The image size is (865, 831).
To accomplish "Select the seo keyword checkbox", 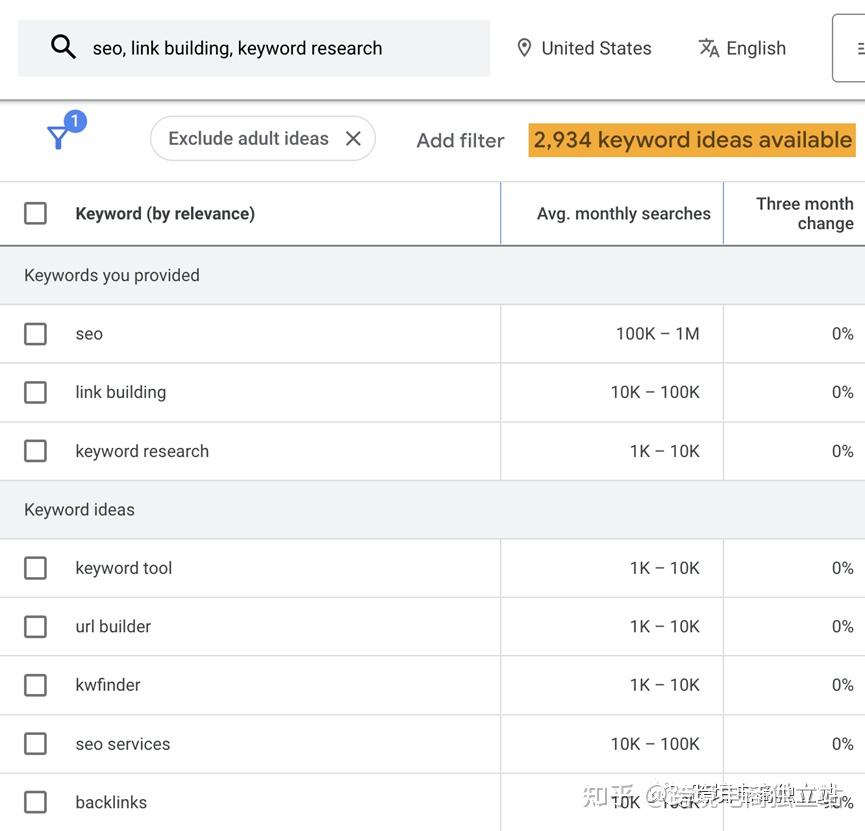I will tap(35, 333).
